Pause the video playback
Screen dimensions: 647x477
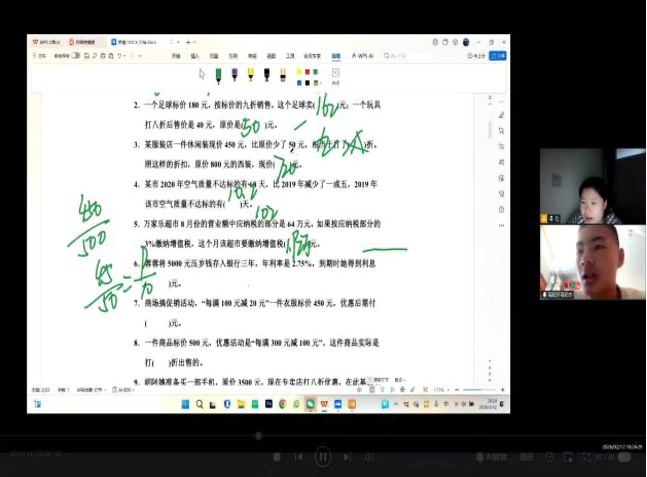(x=323, y=457)
